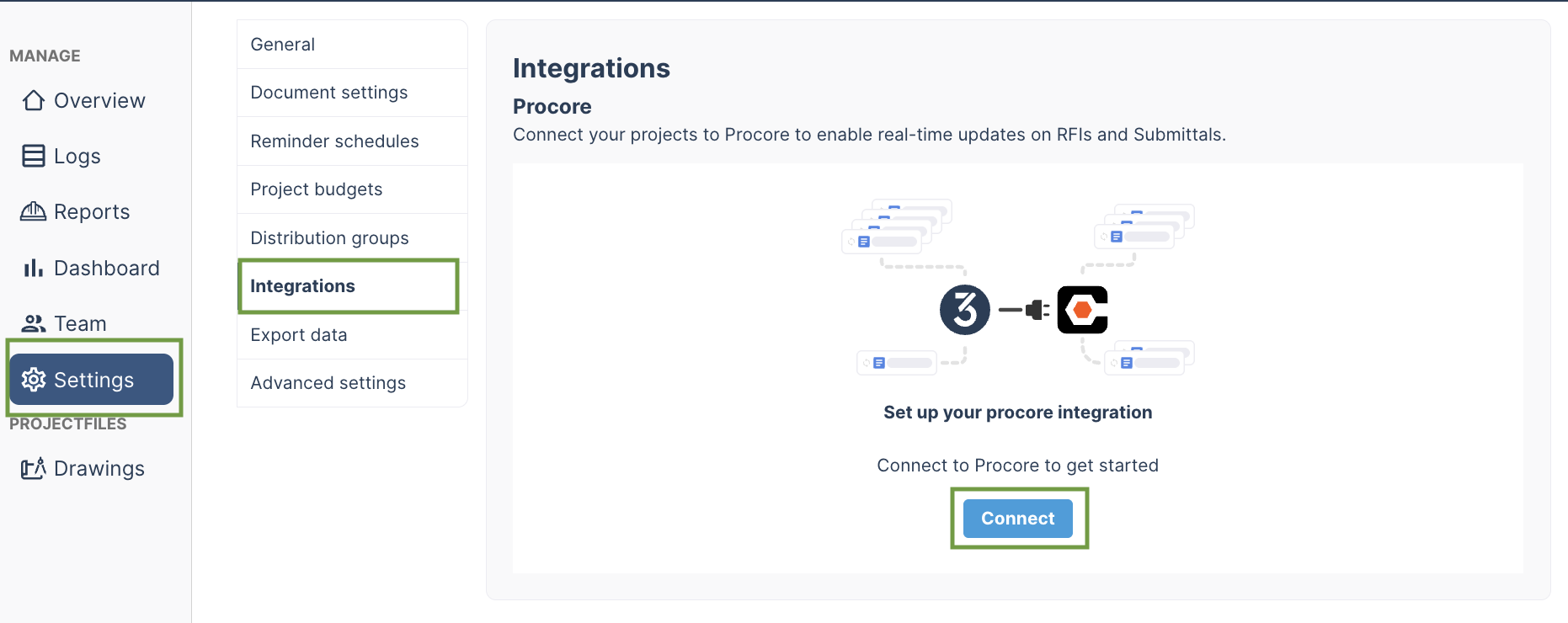Image resolution: width=1568 pixels, height=623 pixels.
Task: Click the Team people icon
Action: 34,323
